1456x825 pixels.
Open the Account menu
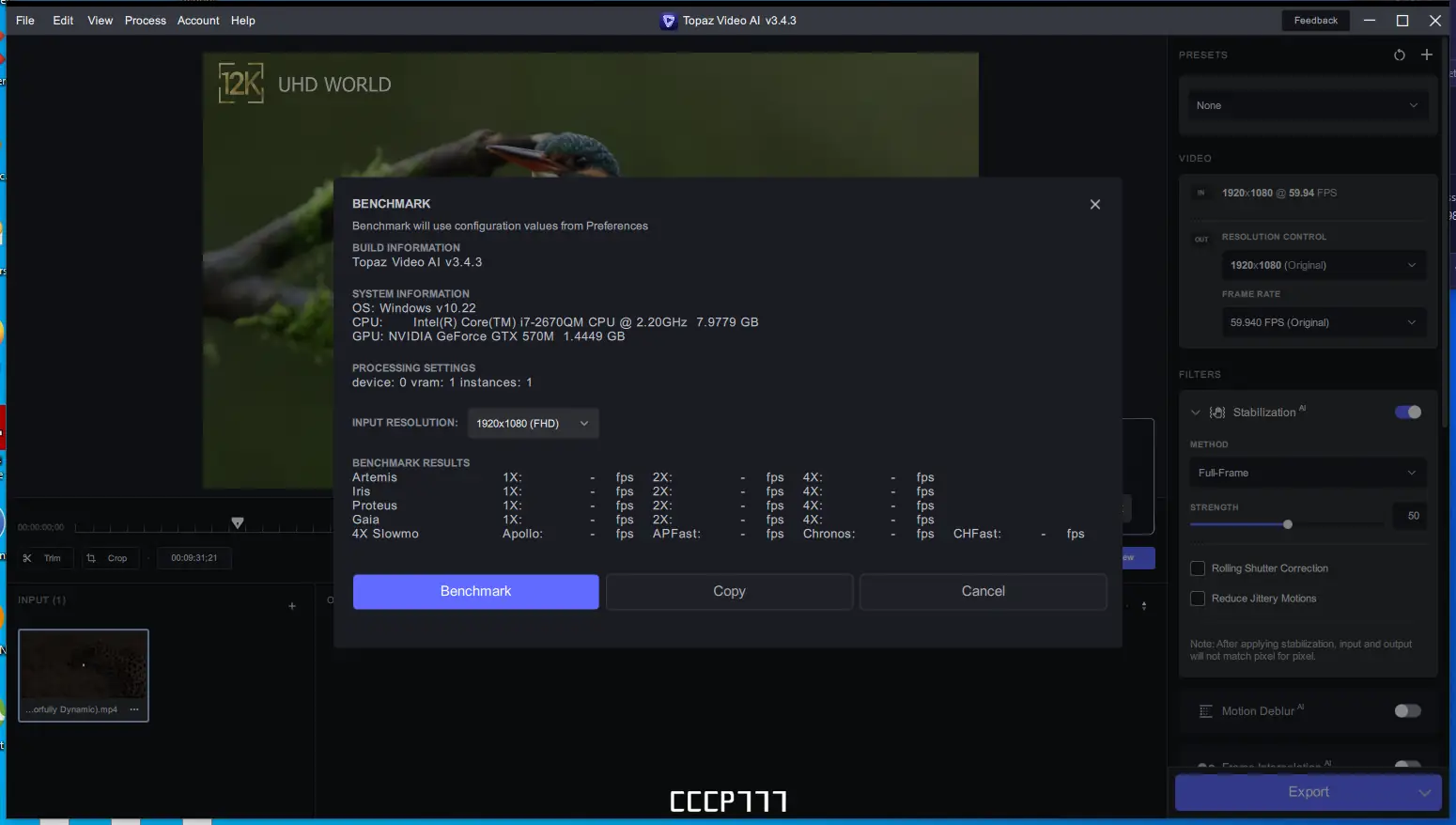click(x=198, y=21)
